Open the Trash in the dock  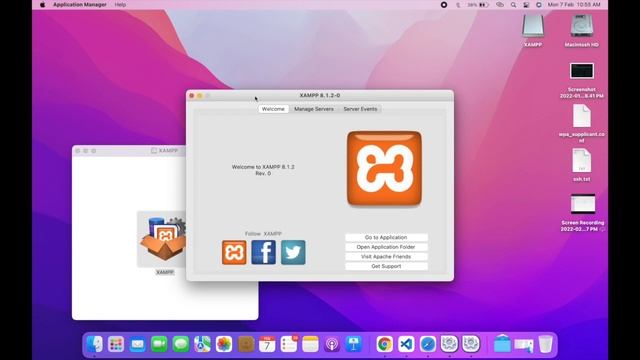[545, 344]
